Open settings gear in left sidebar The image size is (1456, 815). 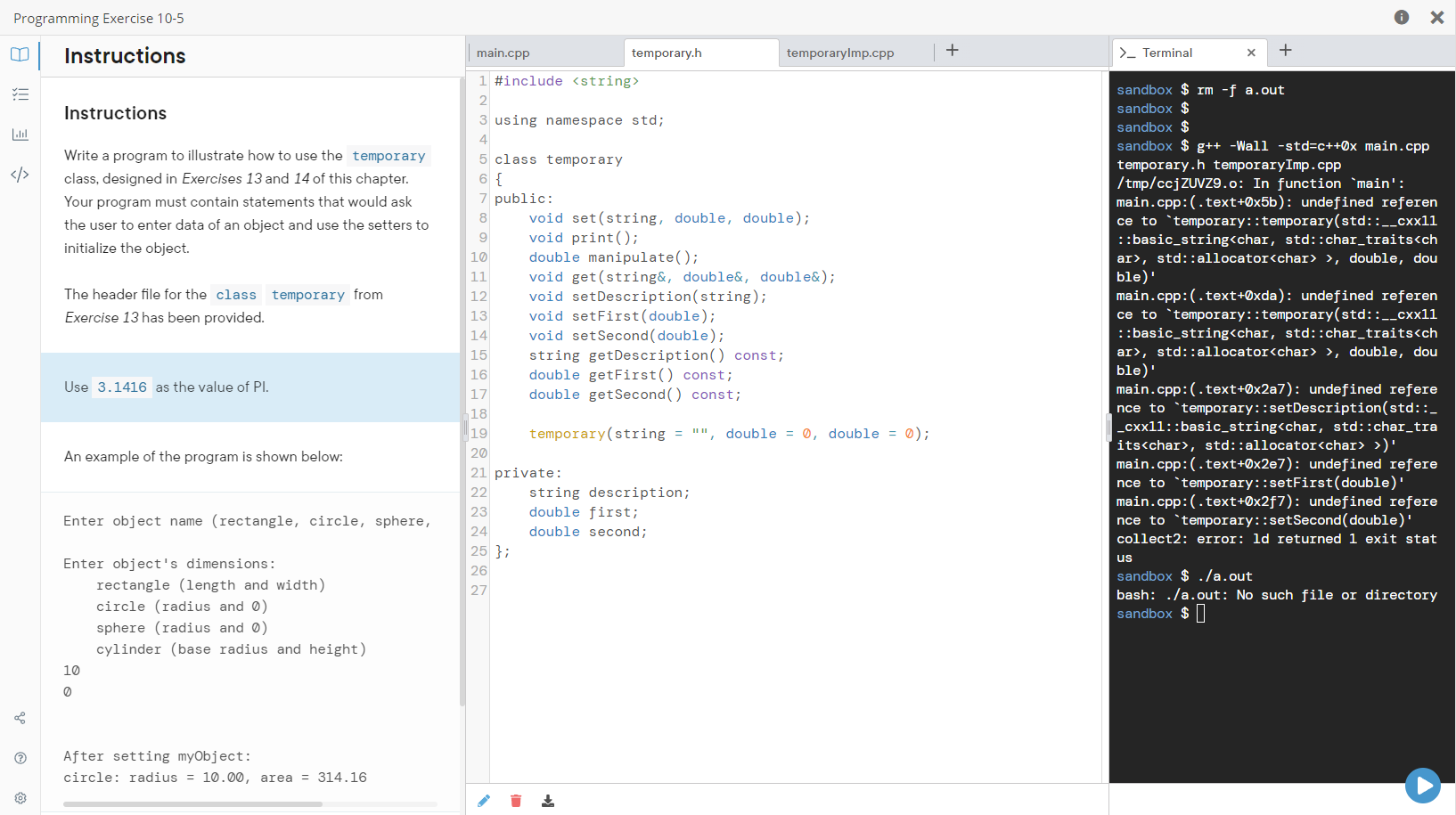(20, 798)
